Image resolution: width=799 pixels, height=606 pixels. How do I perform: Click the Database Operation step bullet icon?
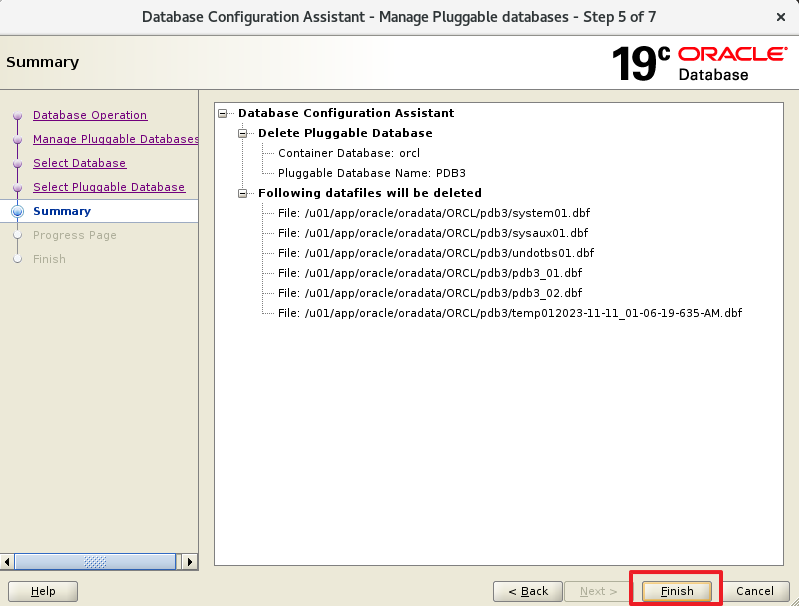18,116
